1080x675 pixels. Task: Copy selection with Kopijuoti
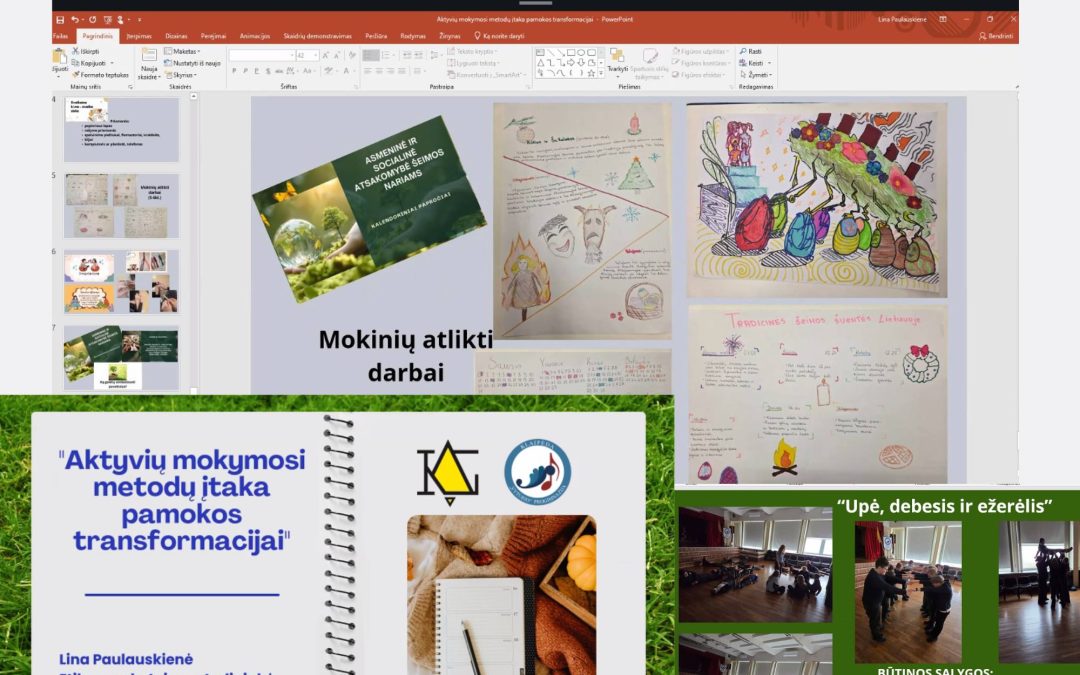90,63
